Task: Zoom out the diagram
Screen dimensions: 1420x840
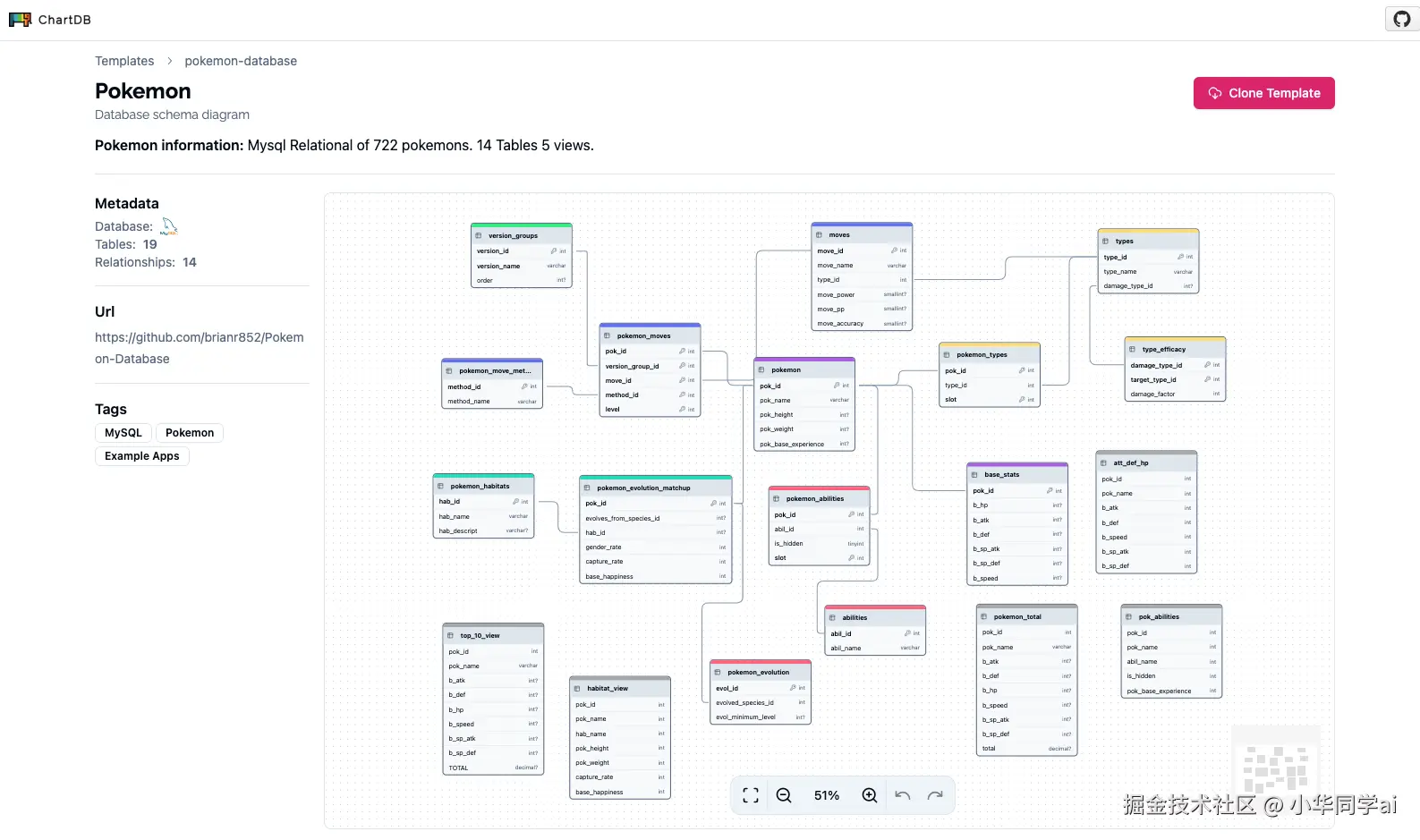Action: [x=784, y=795]
